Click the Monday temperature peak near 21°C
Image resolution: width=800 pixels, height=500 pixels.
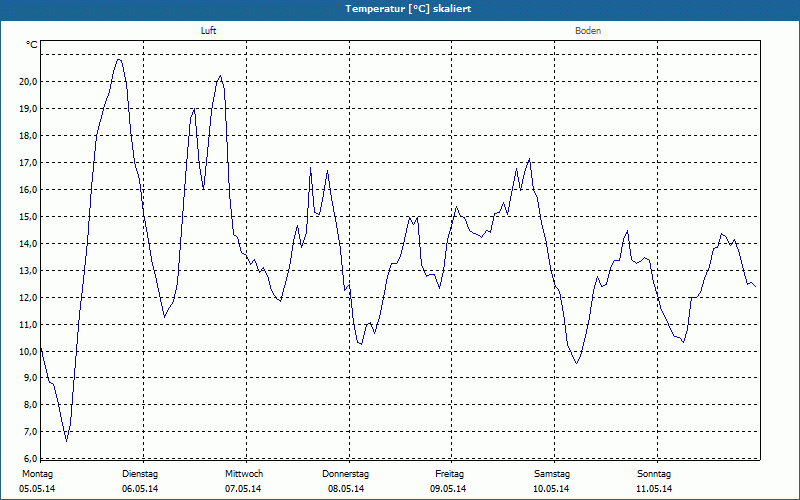point(119,60)
